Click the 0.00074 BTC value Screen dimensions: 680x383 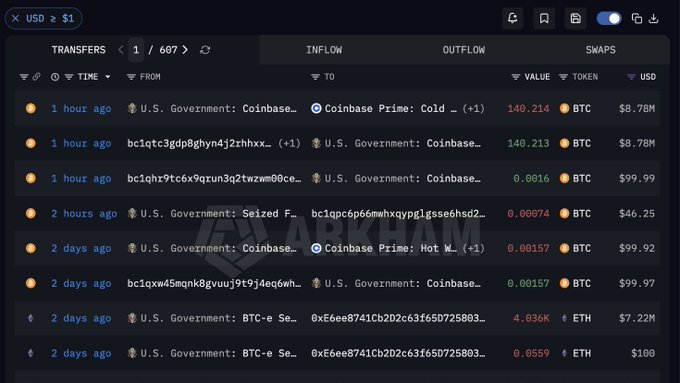pyautogui.click(x=528, y=213)
